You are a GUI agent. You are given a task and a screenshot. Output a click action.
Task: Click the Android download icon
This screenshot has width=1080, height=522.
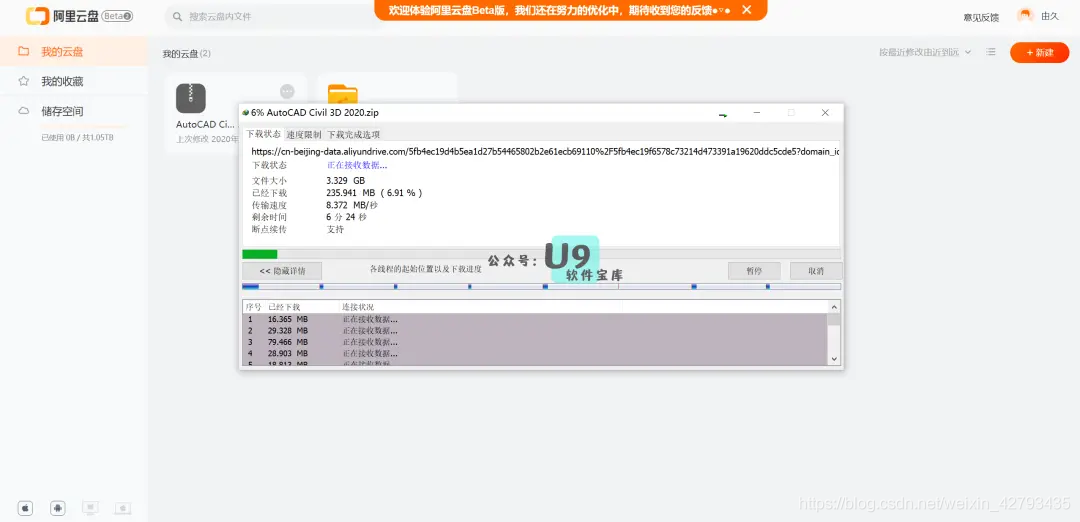pyautogui.click(x=58, y=508)
